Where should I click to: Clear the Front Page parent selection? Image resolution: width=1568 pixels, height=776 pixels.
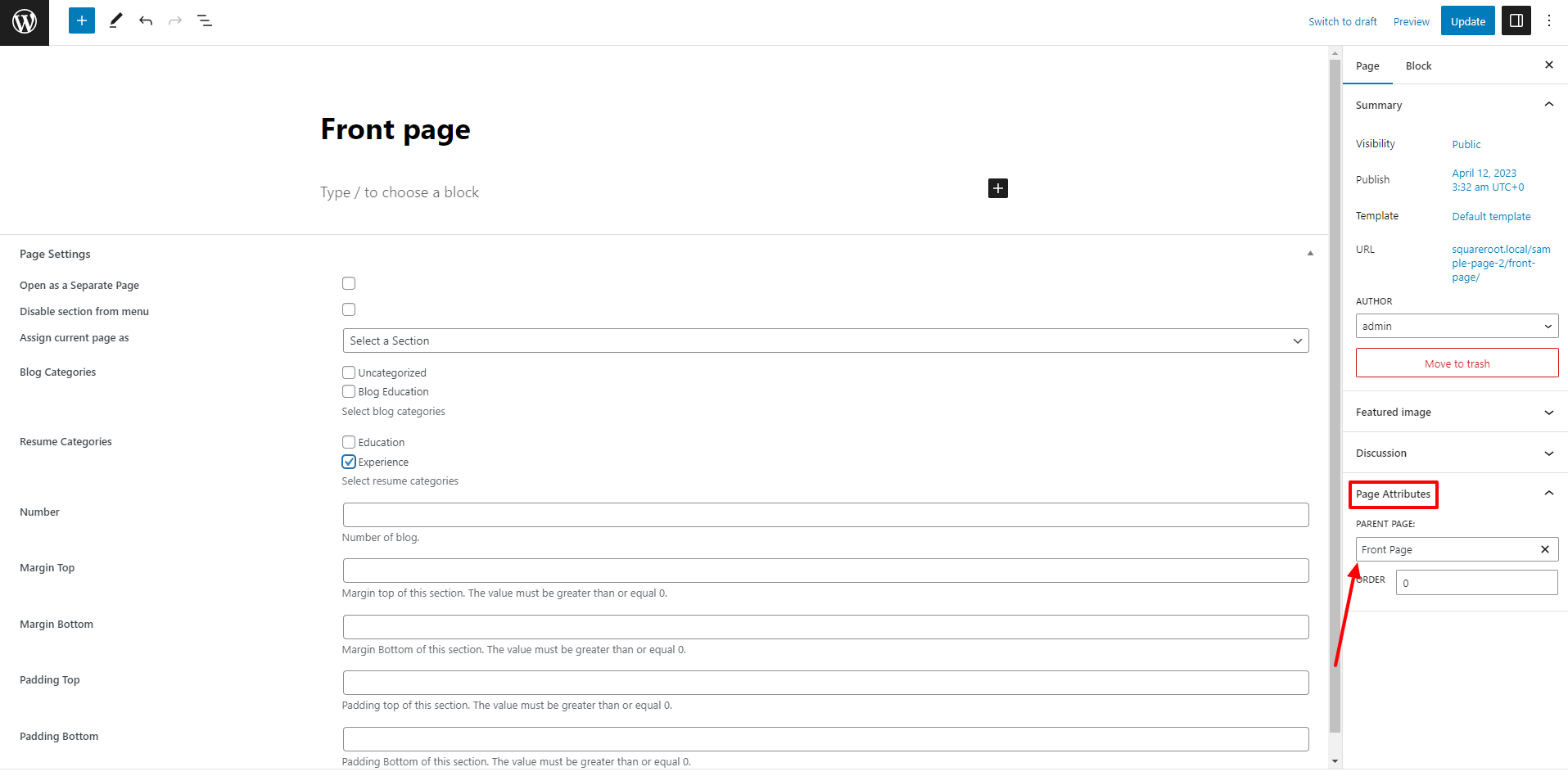1545,549
